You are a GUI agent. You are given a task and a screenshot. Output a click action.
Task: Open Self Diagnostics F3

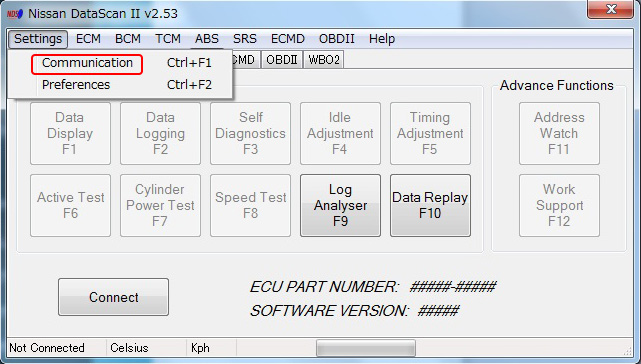tap(250, 134)
